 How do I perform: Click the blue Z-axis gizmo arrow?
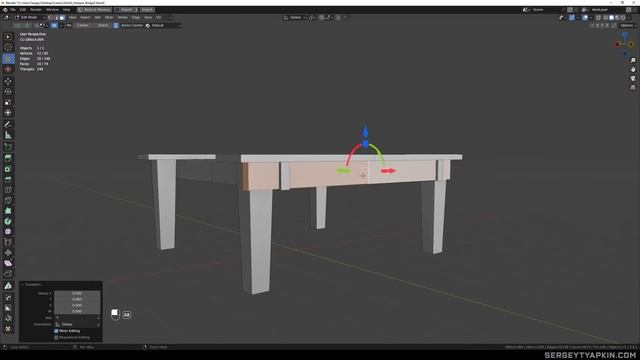[x=366, y=132]
